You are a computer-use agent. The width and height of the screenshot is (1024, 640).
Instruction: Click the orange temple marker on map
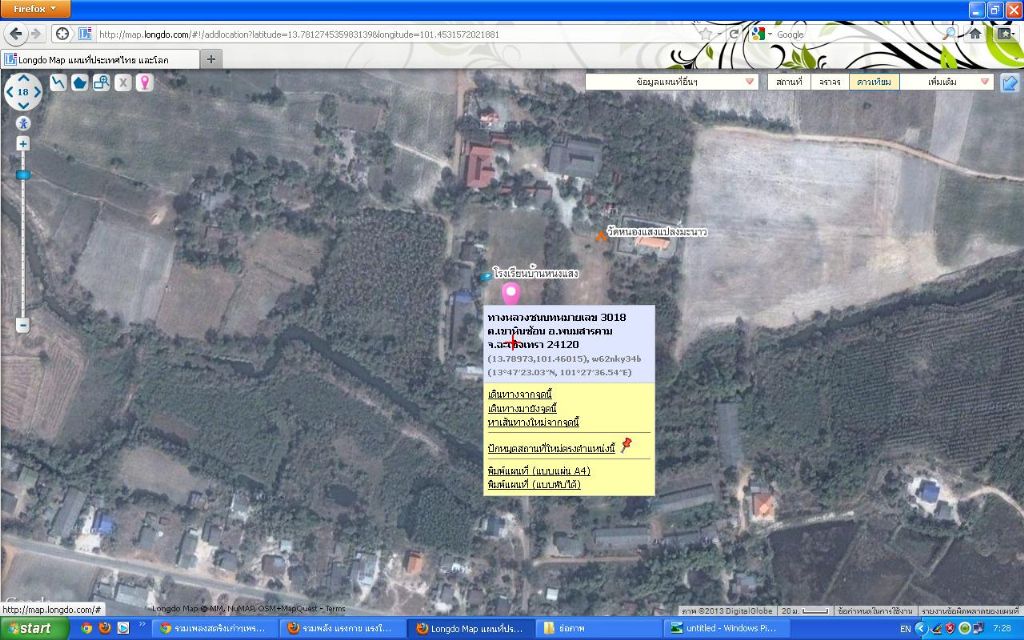coord(602,236)
